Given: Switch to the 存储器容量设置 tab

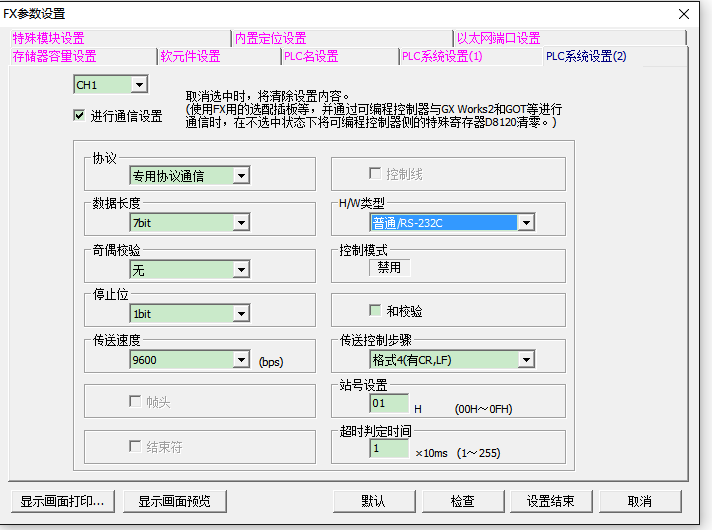Looking at the screenshot, I should [54, 56].
